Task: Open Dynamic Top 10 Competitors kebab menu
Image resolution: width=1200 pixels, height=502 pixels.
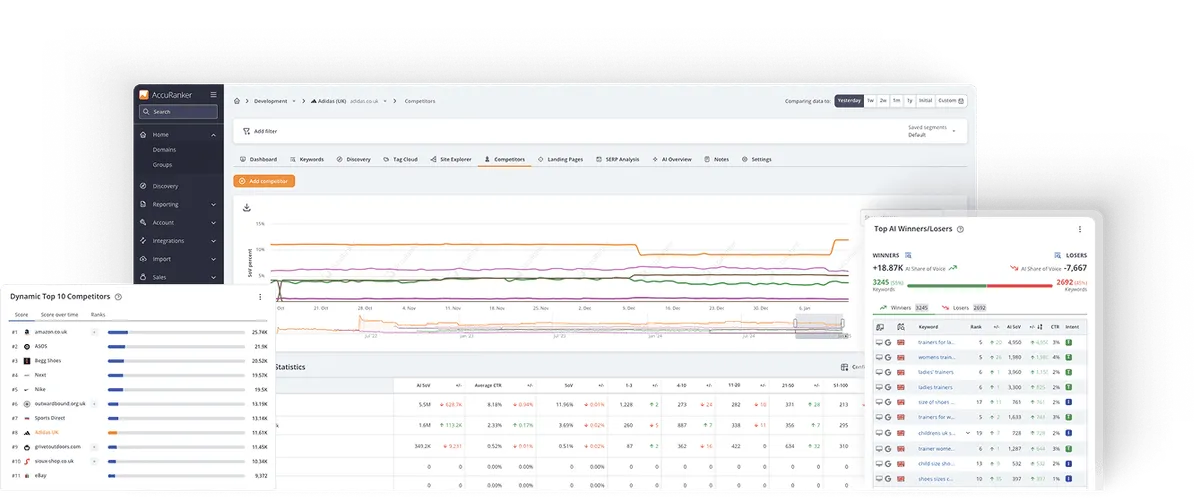Action: pyautogui.click(x=260, y=297)
